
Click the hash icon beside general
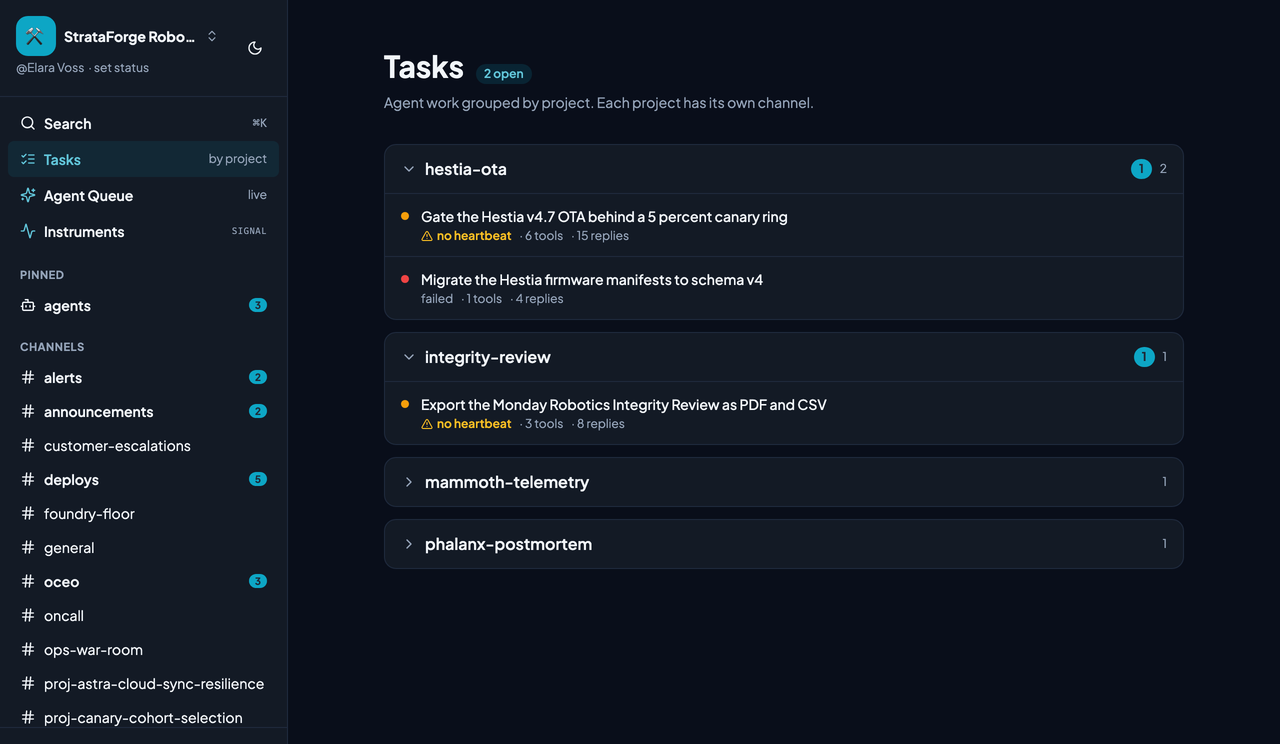[x=28, y=548]
